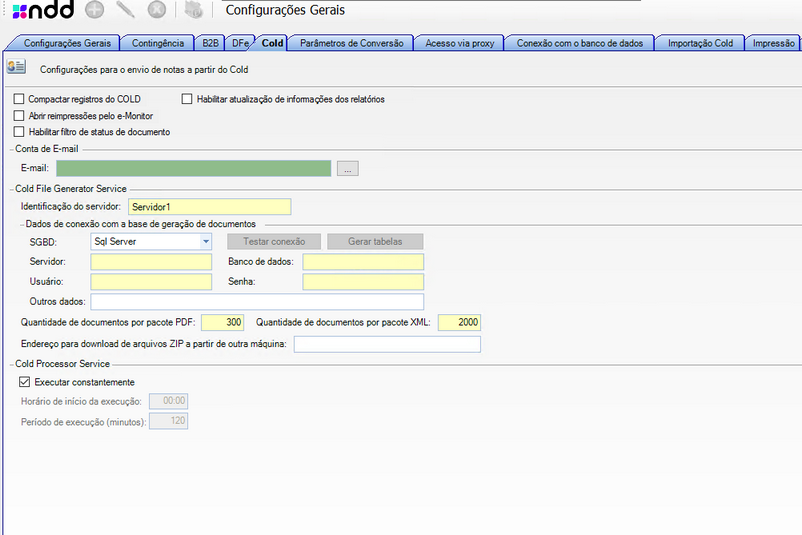Click the Cold settings icon beside description
Image resolution: width=802 pixels, height=535 pixels.
coord(16,68)
